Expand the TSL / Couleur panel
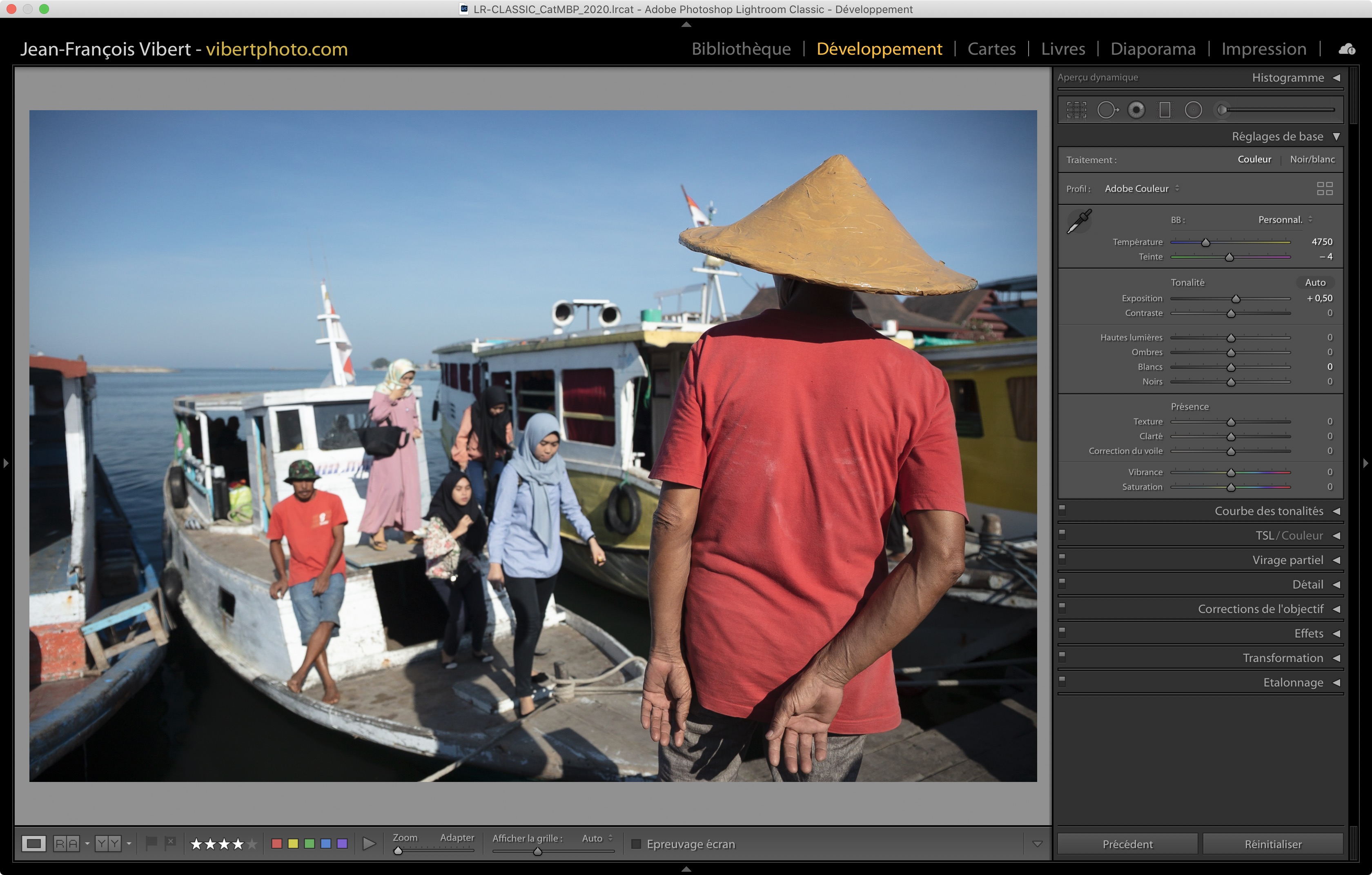Image resolution: width=1372 pixels, height=875 pixels. [1290, 536]
